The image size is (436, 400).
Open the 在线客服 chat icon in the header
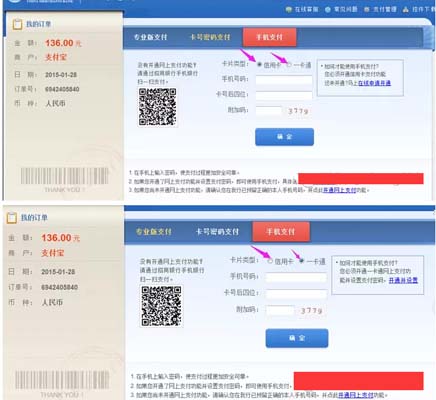click(289, 9)
